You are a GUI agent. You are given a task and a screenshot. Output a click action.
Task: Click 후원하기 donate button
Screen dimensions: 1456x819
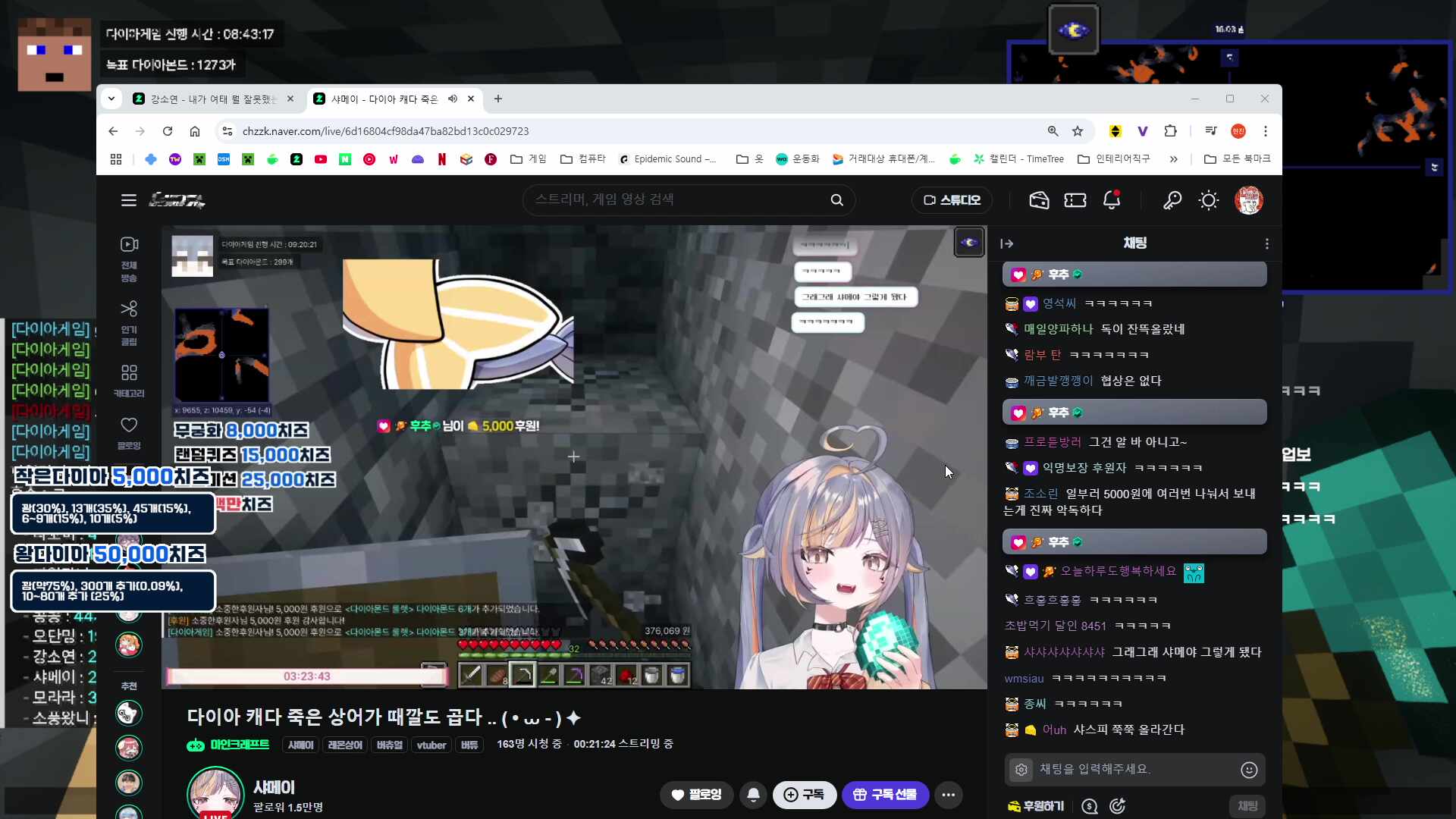[1036, 806]
